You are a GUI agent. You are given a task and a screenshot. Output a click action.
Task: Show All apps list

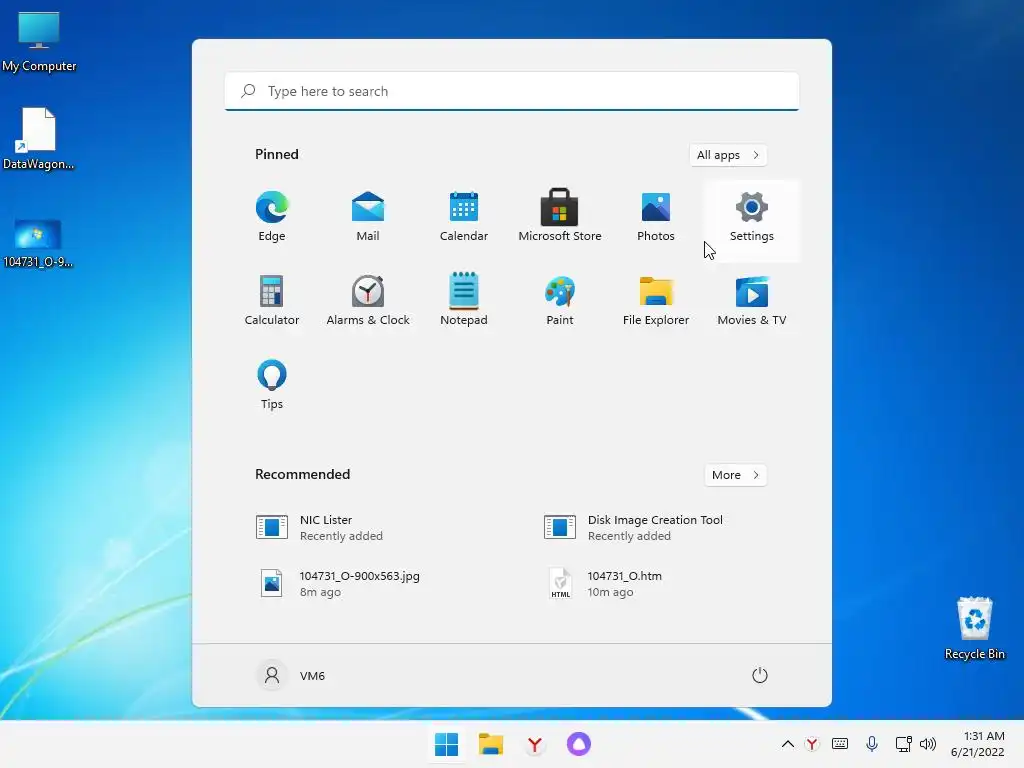[728, 155]
